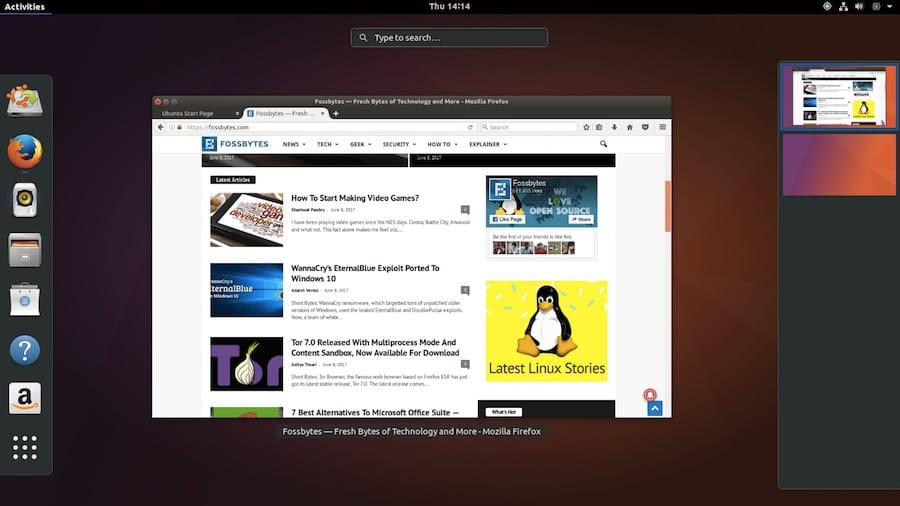The image size is (900, 506).
Task: Expand the GEEK dropdown menu
Action: (x=360, y=145)
